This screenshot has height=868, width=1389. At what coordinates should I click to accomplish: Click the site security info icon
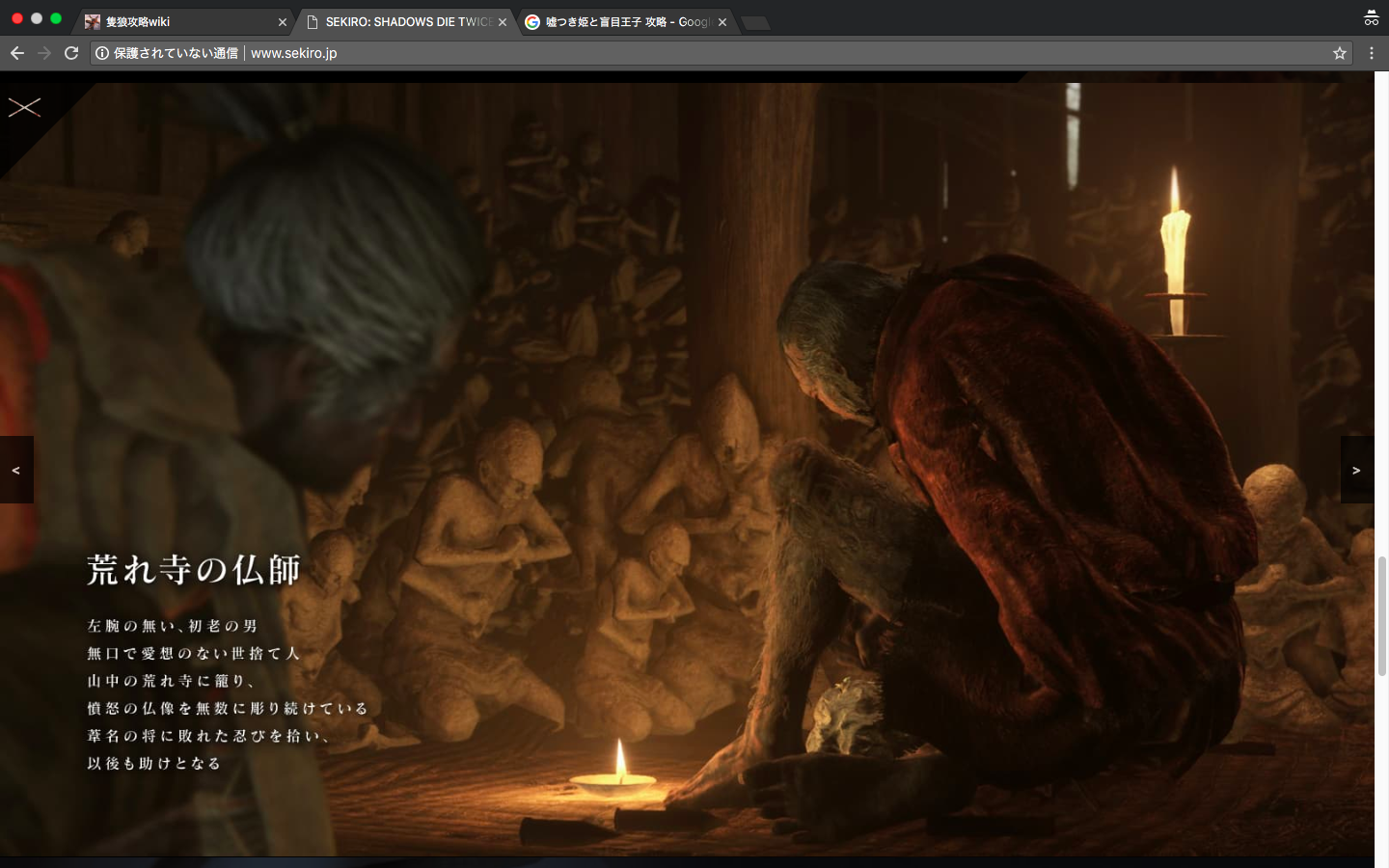[102, 53]
